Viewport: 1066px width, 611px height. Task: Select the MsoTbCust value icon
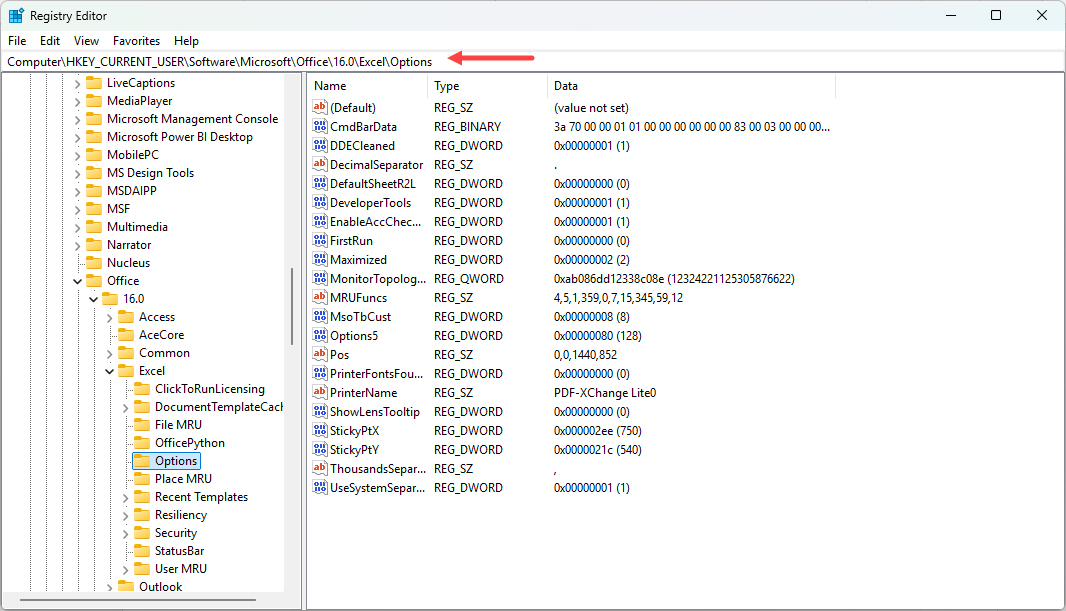[x=320, y=316]
